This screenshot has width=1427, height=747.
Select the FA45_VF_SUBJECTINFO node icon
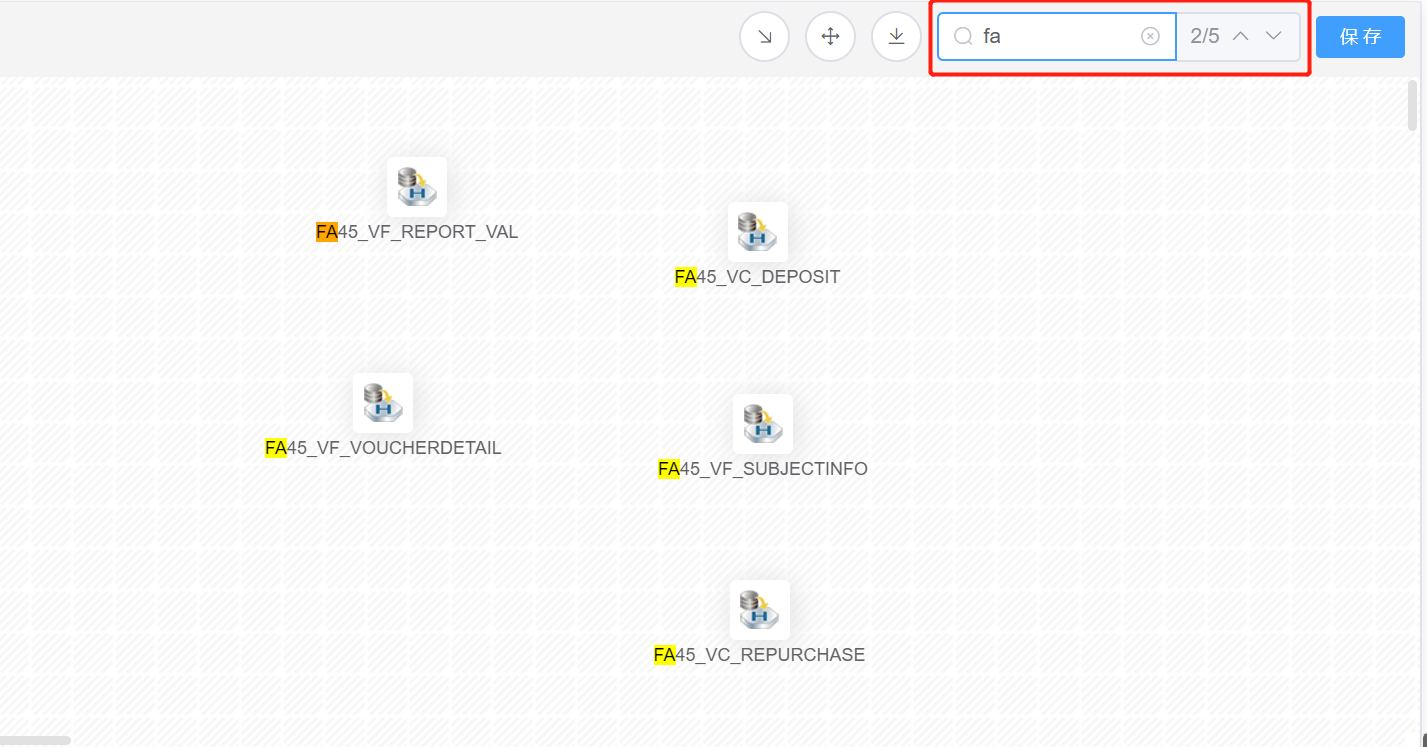click(x=763, y=424)
